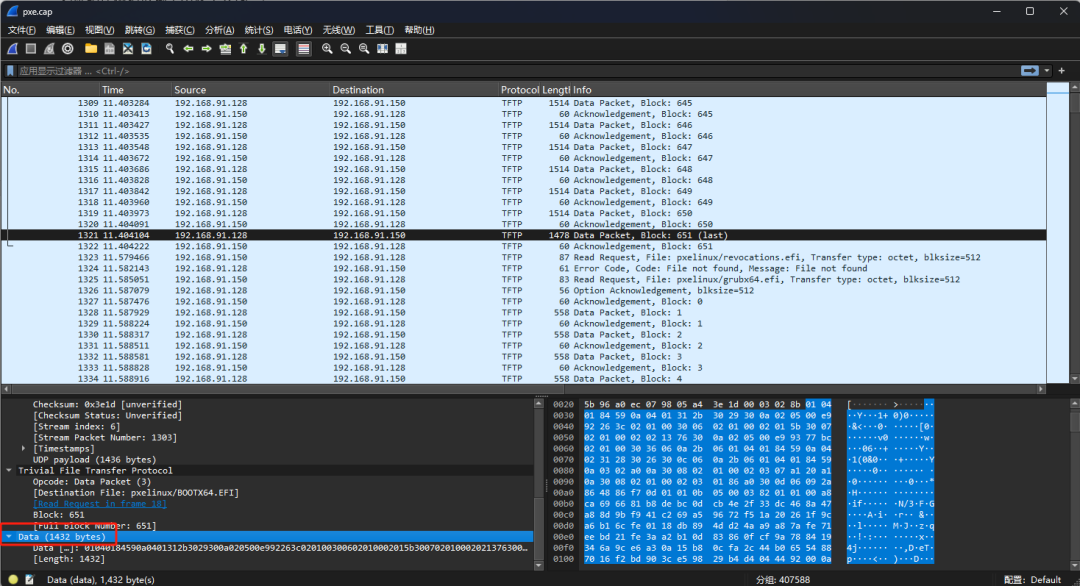Collapse the Trivial File Transfer Protocol section
Viewport: 1080px width, 586px height.
(9, 470)
